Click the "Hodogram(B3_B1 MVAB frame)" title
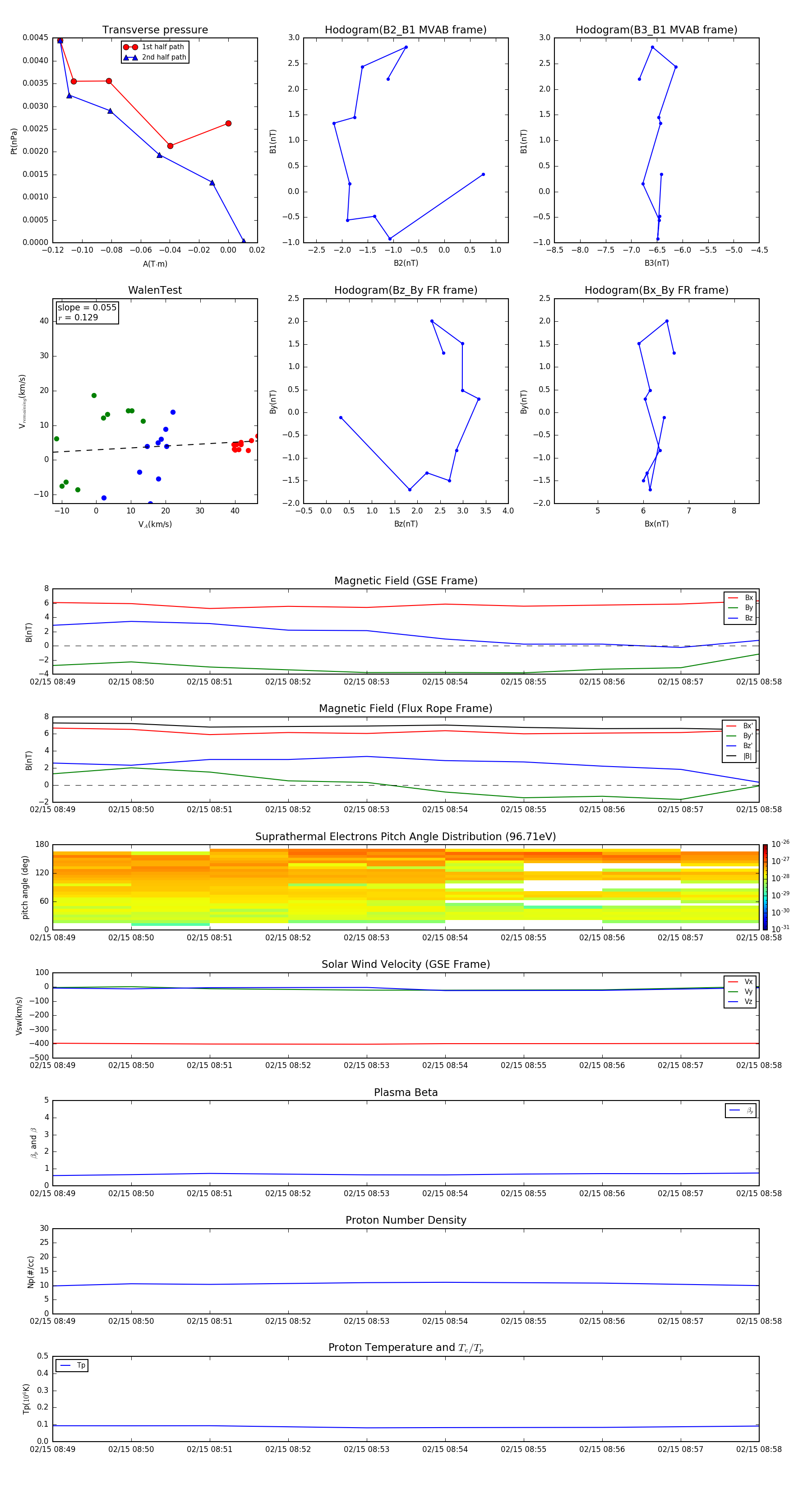812x1489 pixels. pos(656,29)
